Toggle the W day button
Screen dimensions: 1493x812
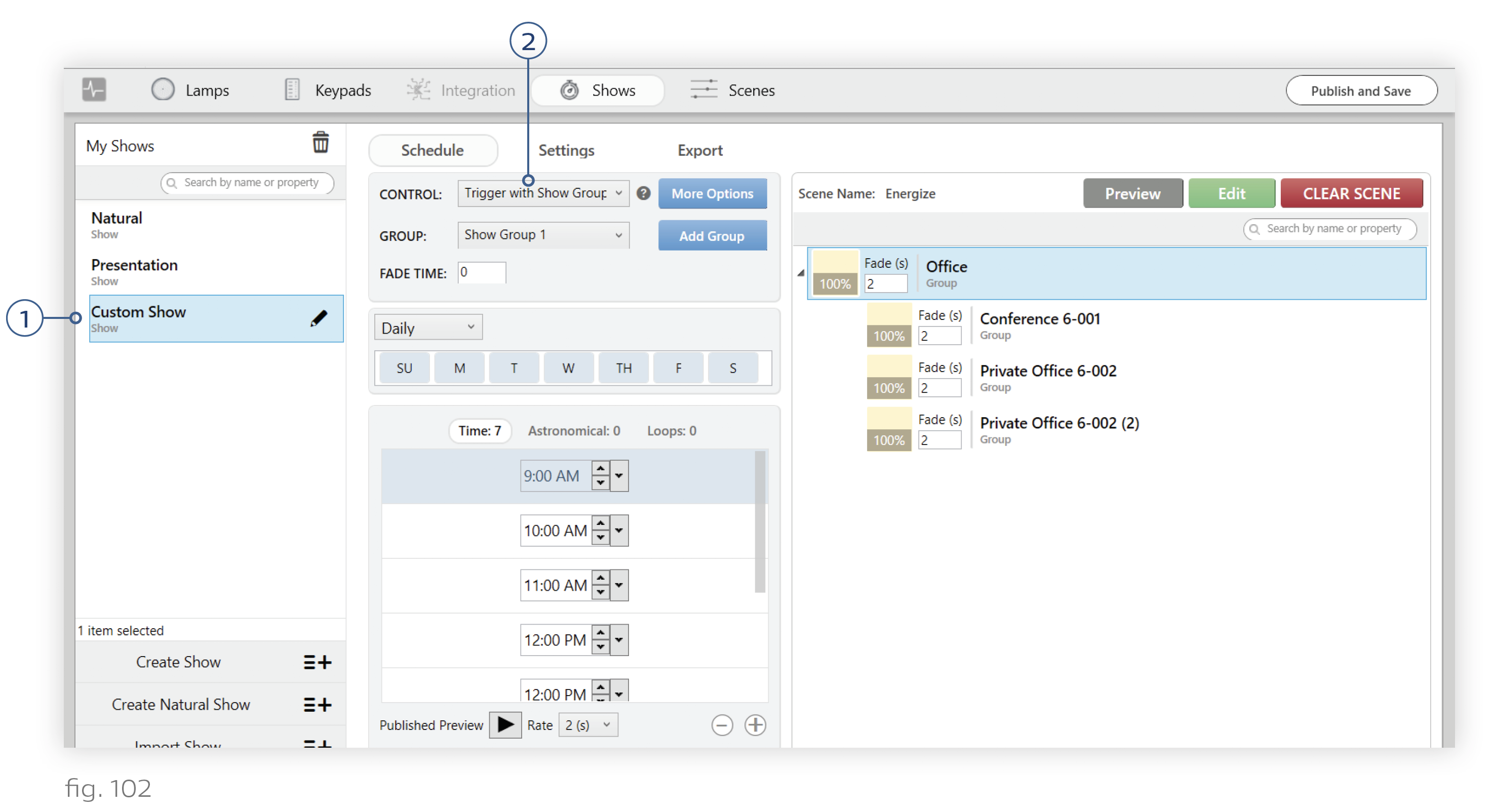point(568,368)
